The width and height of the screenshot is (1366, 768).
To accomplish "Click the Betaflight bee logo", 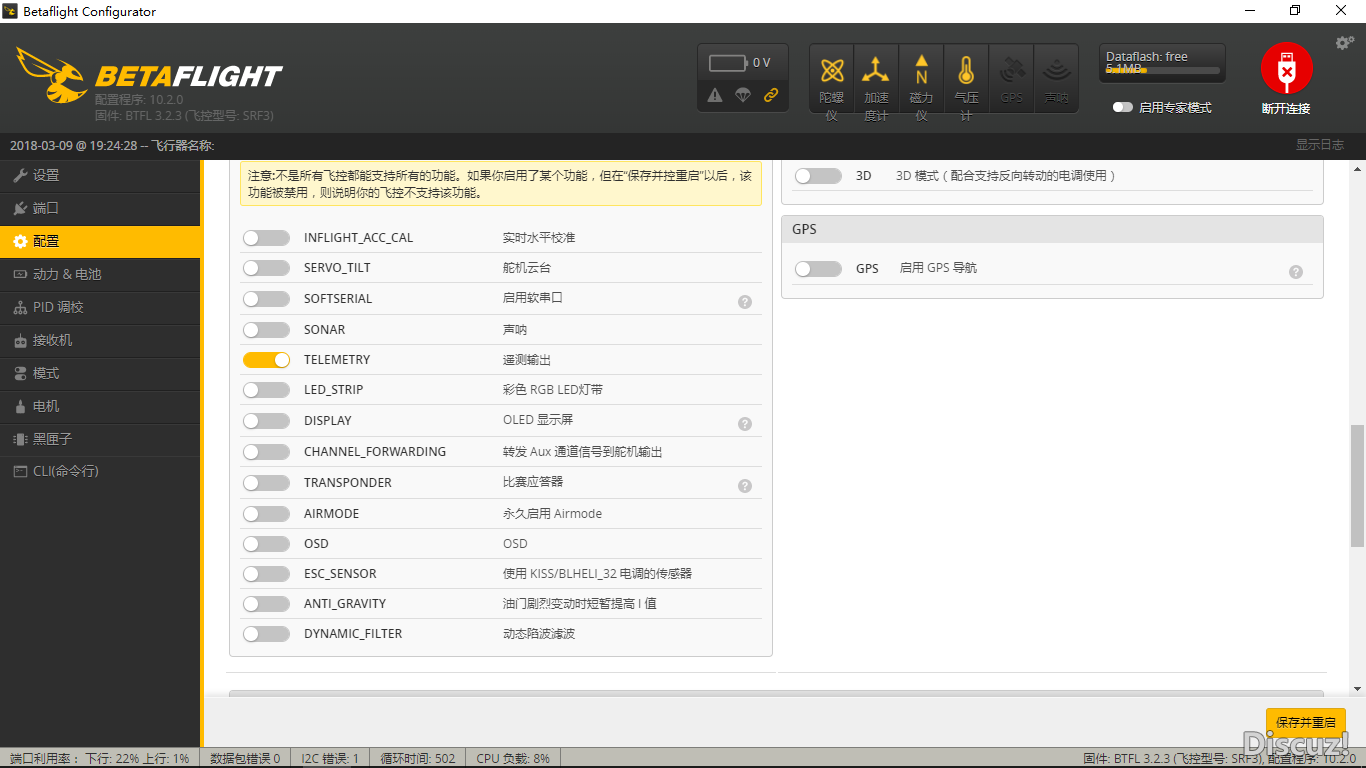I will click(50, 75).
